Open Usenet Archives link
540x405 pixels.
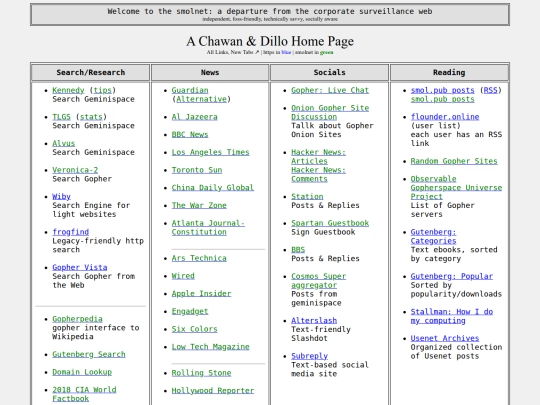(x=445, y=338)
